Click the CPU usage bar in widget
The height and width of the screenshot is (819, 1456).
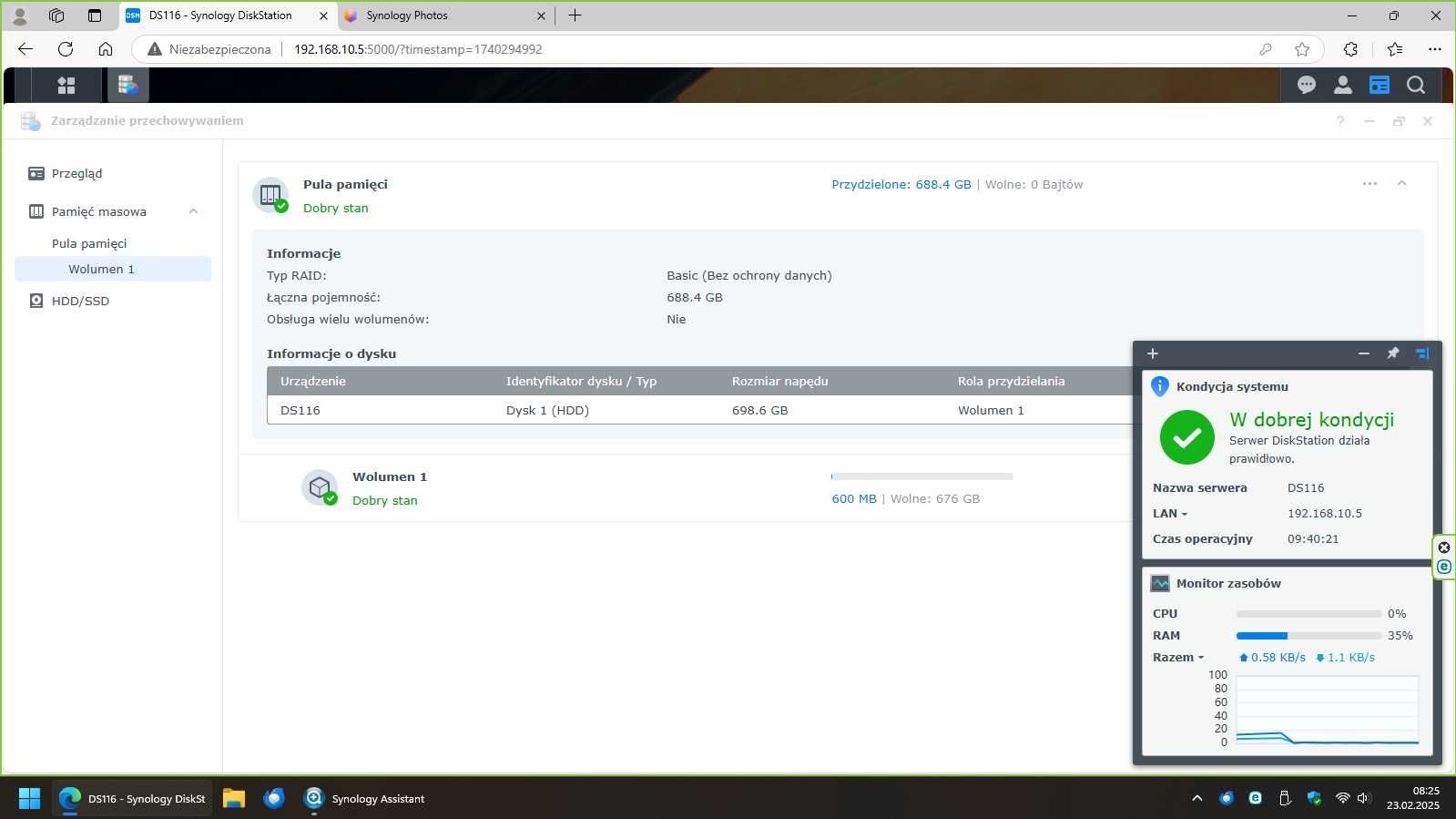[1308, 614]
